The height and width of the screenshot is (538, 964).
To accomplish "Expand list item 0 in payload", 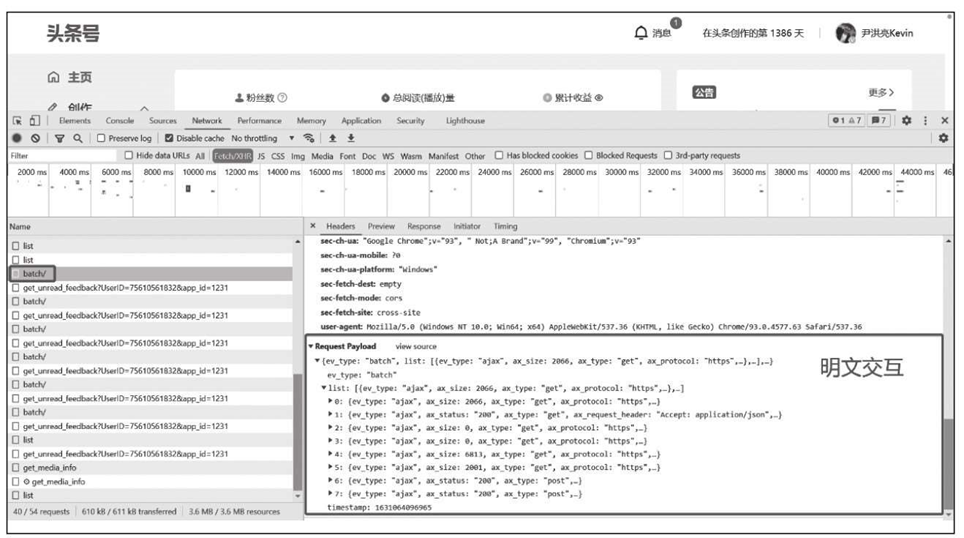I will click(x=331, y=401).
